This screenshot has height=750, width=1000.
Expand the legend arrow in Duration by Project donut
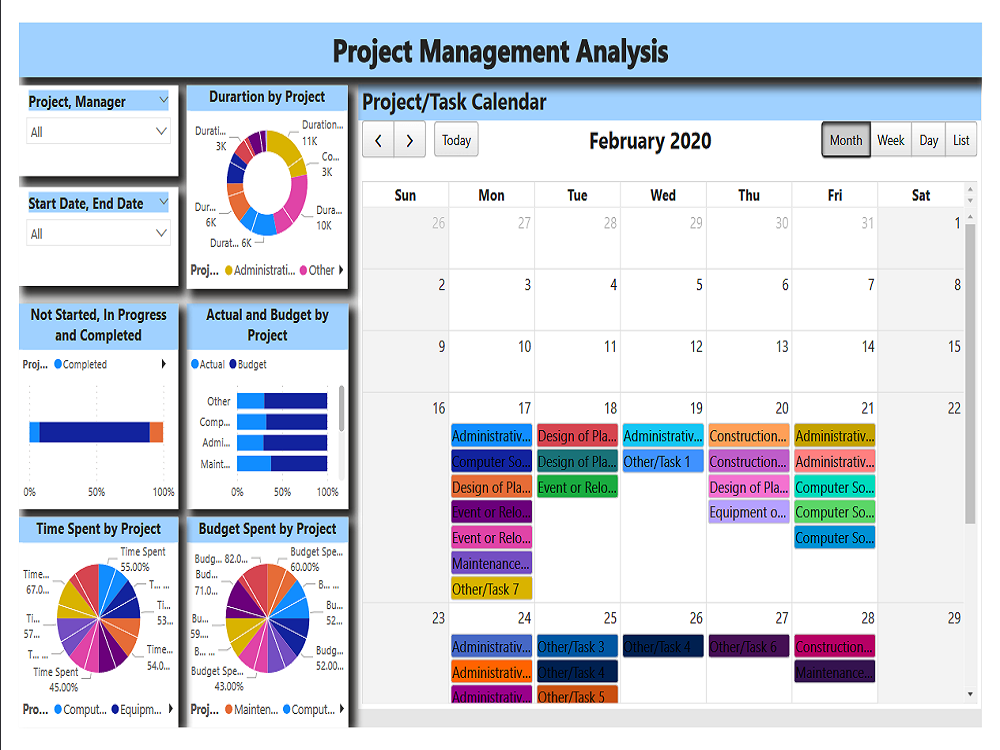coord(341,269)
